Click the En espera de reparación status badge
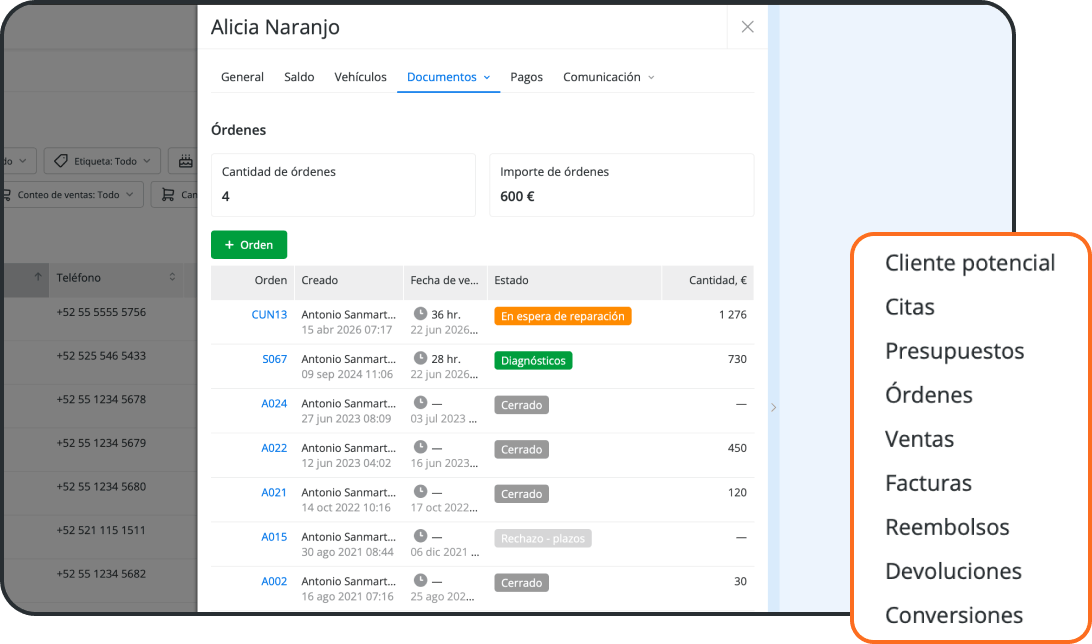 tap(563, 316)
